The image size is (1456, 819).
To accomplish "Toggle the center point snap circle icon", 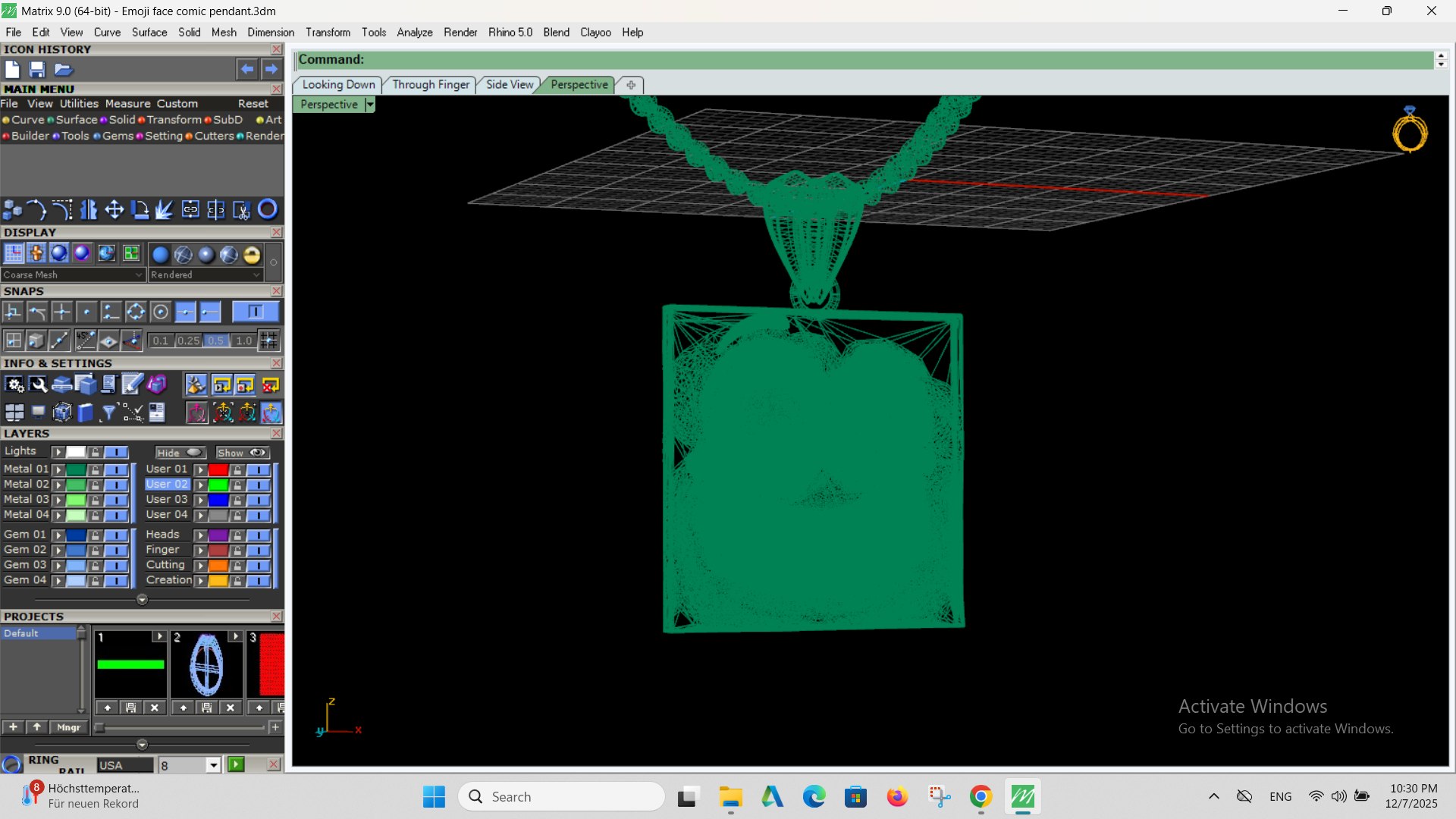I will click(x=161, y=312).
